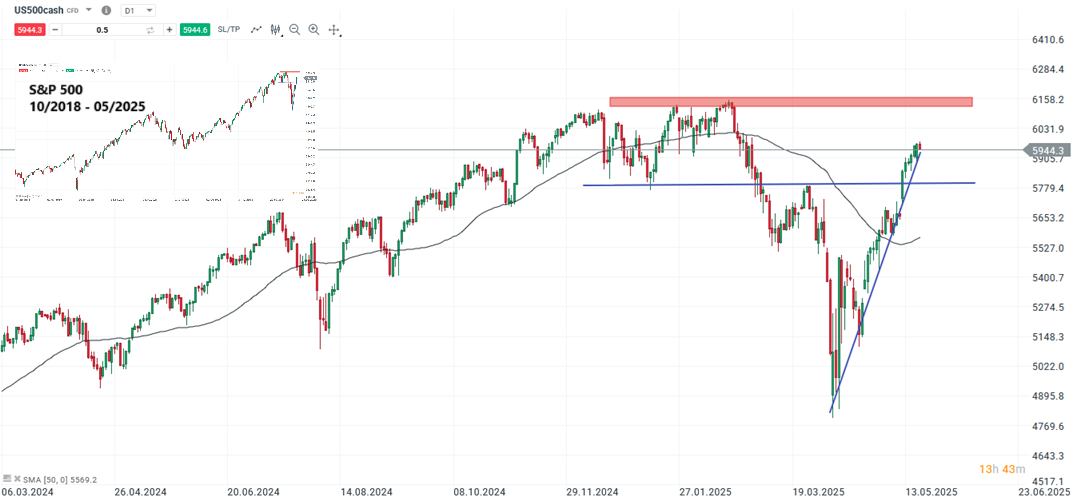This screenshot has height=501, width=1077.
Task: Zoom out the chart with the magnifier
Action: [295, 30]
